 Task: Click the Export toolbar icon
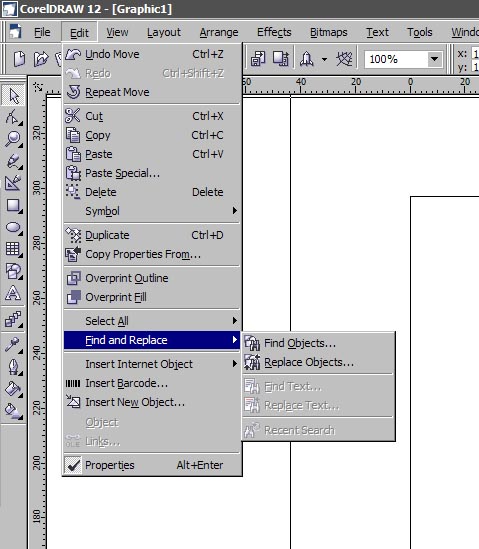(281, 58)
